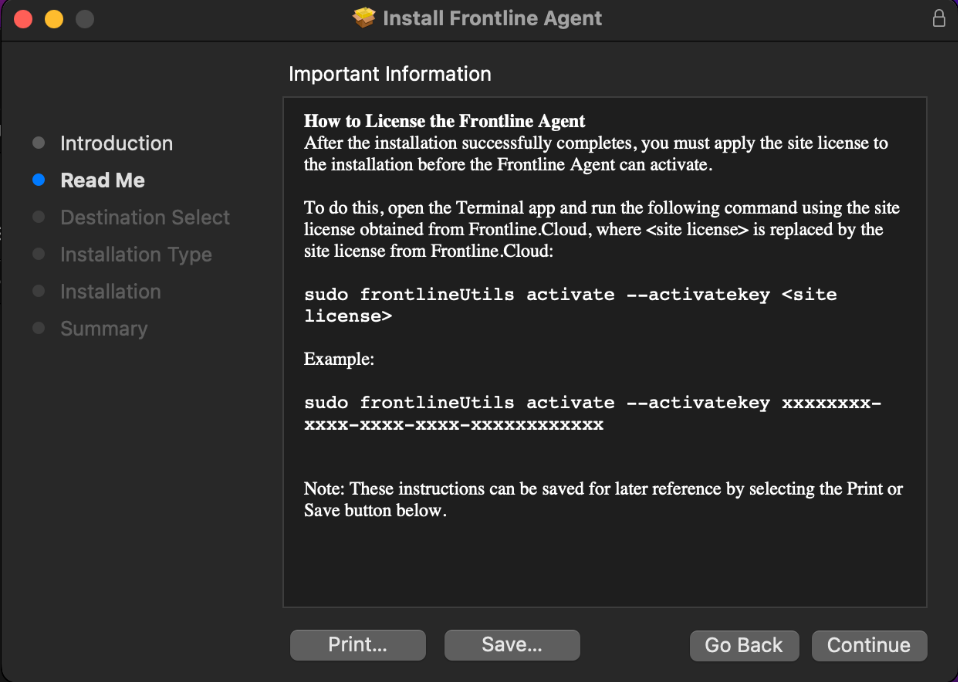Click the Save button
The width and height of the screenshot is (958, 682).
(x=511, y=645)
